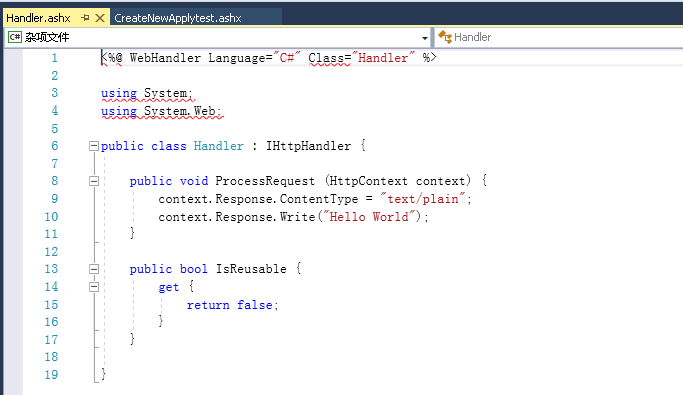Click the Handler class name on line 6
Image resolution: width=683 pixels, height=395 pixels.
(218, 146)
